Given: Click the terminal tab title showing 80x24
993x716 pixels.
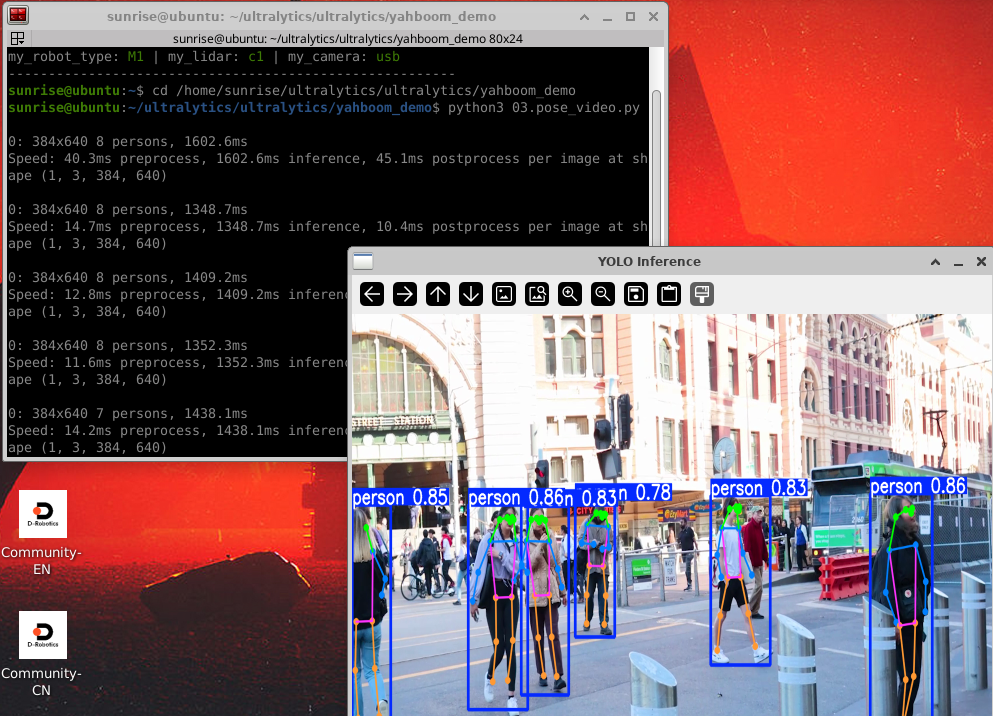Looking at the screenshot, I should click(348, 39).
